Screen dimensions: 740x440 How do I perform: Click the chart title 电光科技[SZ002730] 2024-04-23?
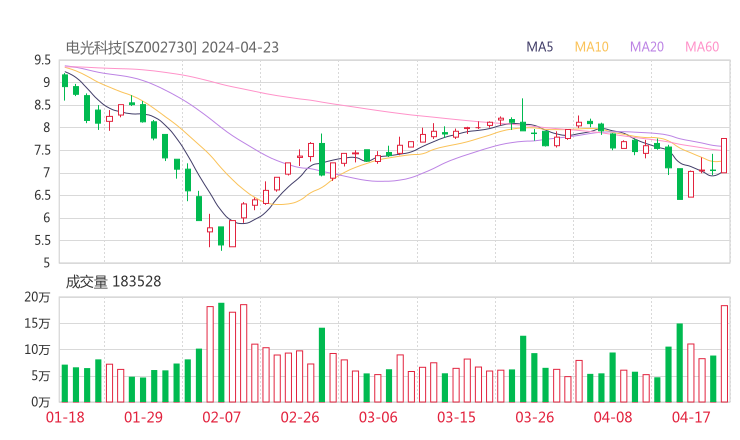[172, 48]
